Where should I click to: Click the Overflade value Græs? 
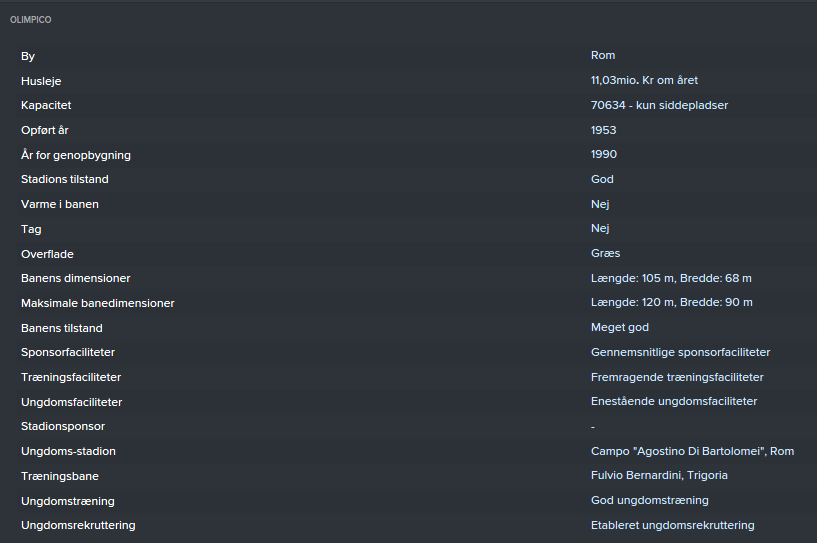[606, 254]
